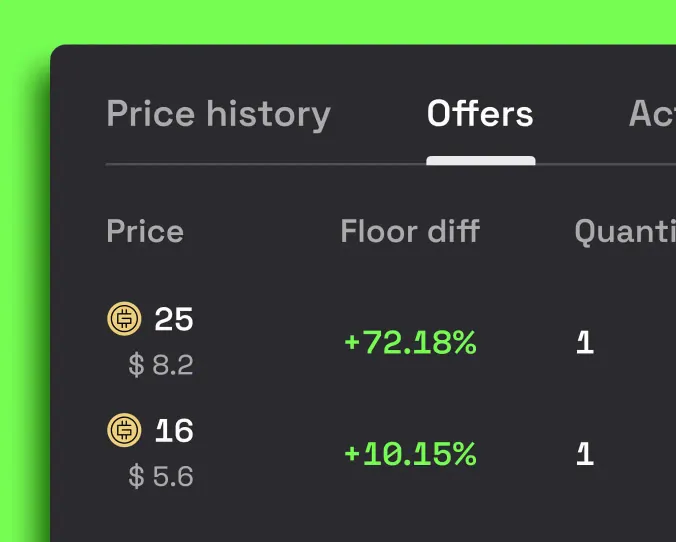Click the gold coin icon beside 16
This screenshot has width=676, height=542.
tap(125, 430)
